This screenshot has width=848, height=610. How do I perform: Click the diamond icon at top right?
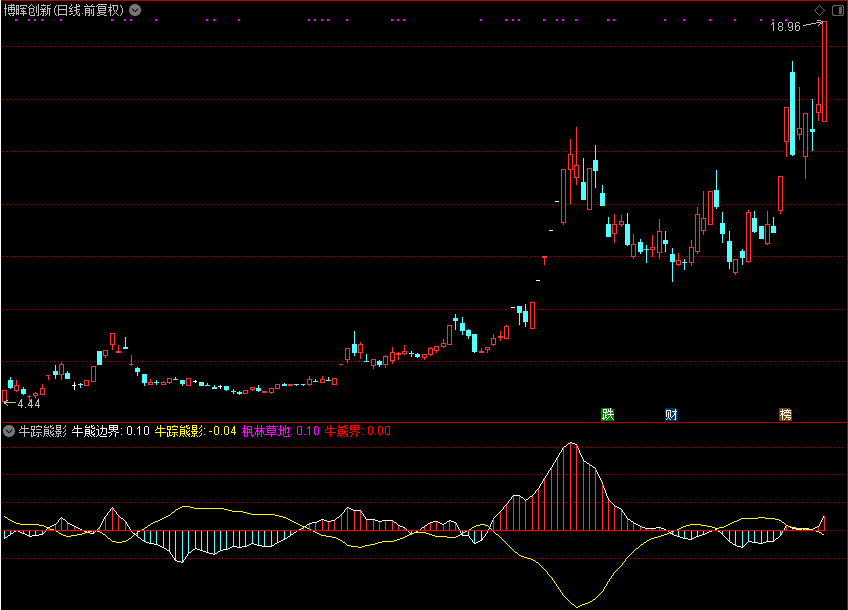click(x=819, y=10)
